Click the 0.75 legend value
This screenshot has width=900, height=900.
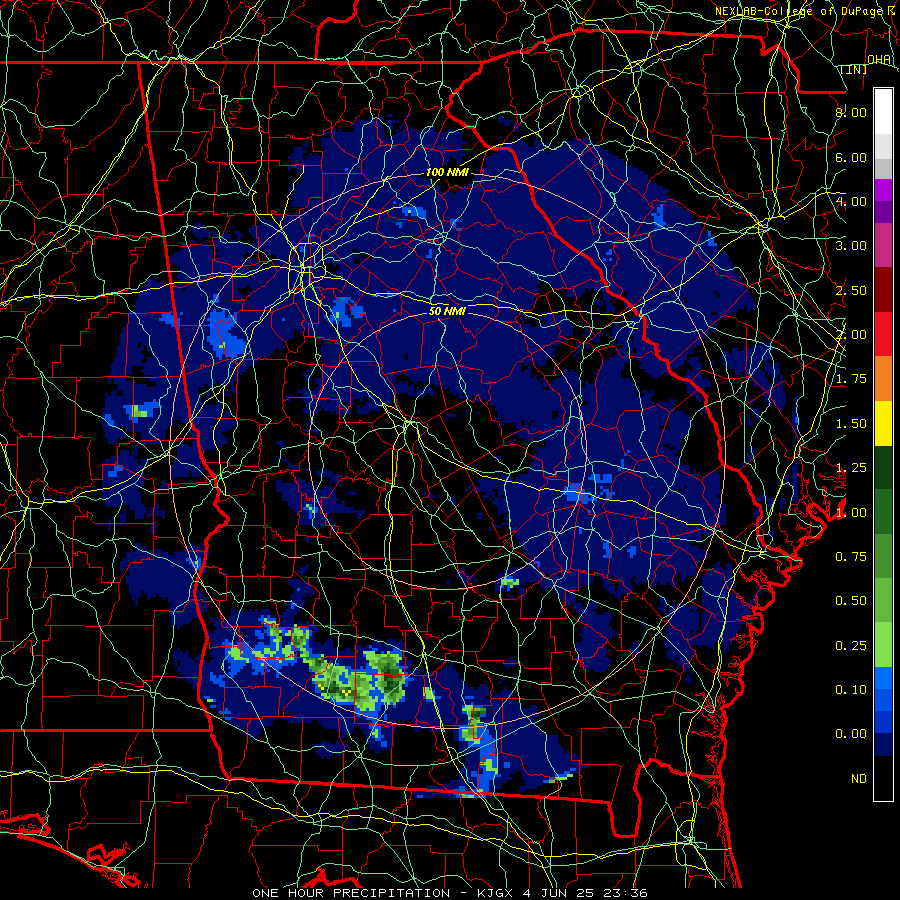pyautogui.click(x=851, y=557)
